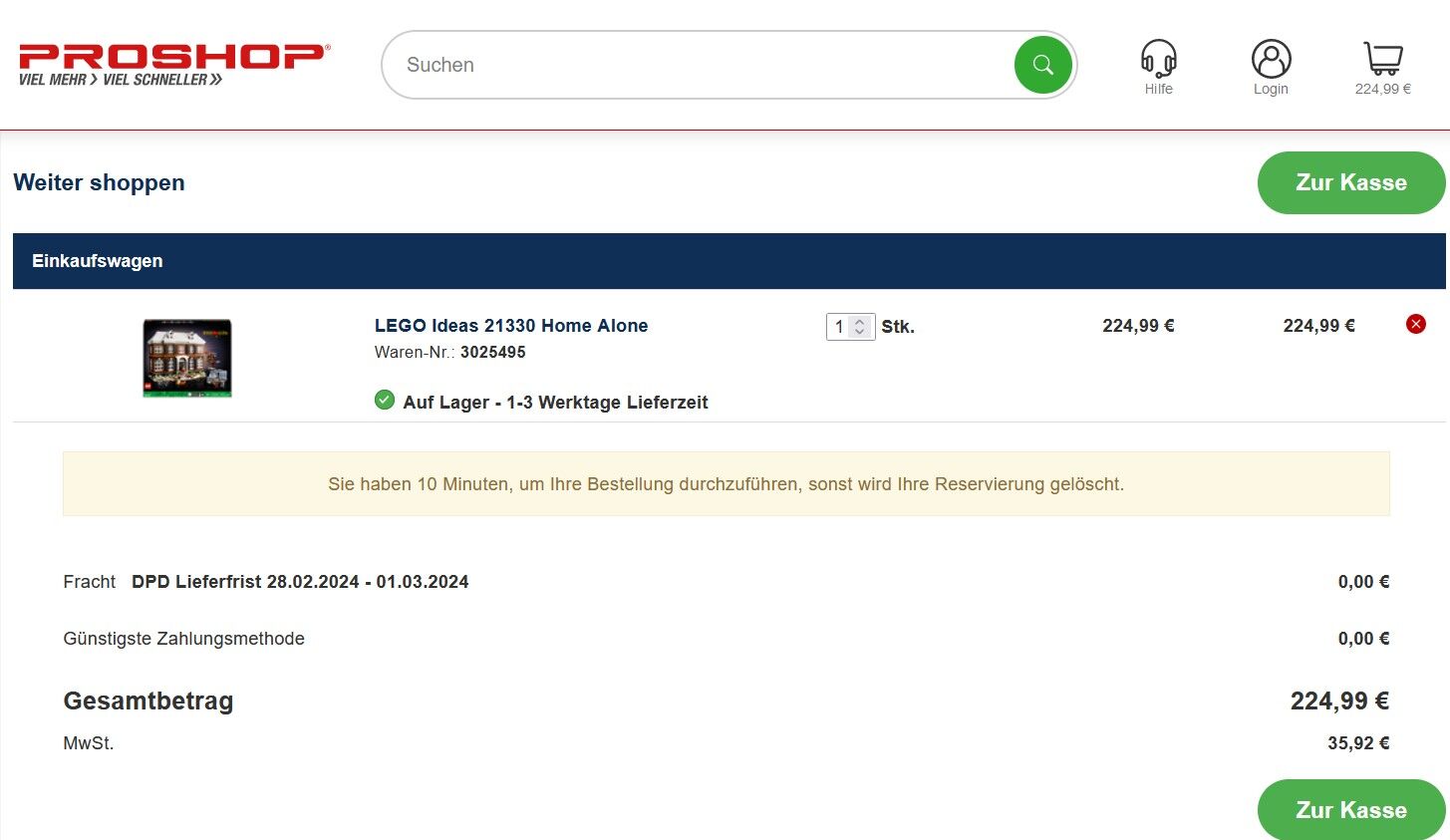Image resolution: width=1450 pixels, height=840 pixels.
Task: Open LEGO Ideas 21330 Home Alone link
Action: tap(511, 326)
